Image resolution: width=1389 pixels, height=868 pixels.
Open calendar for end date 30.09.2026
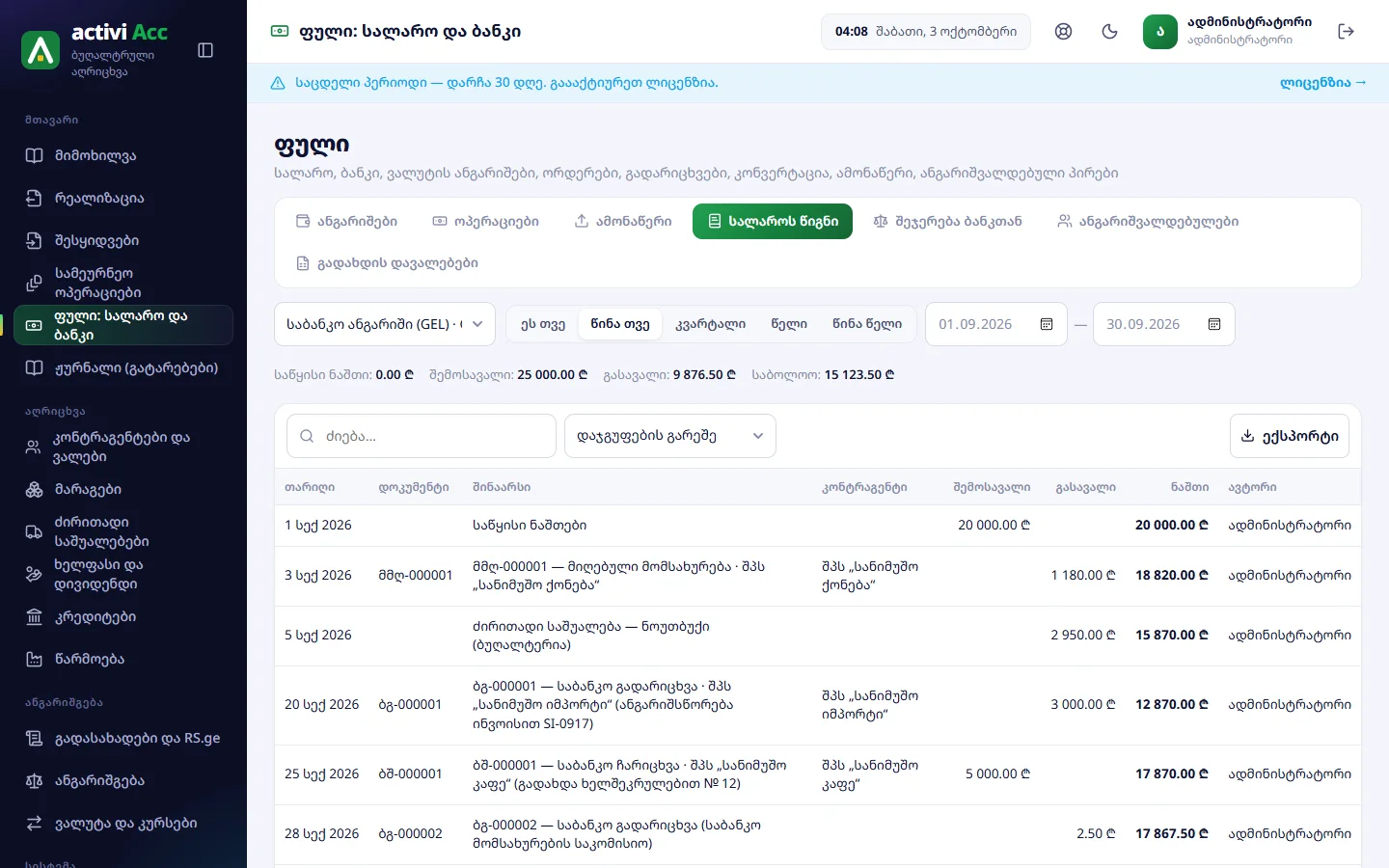pos(1214,324)
